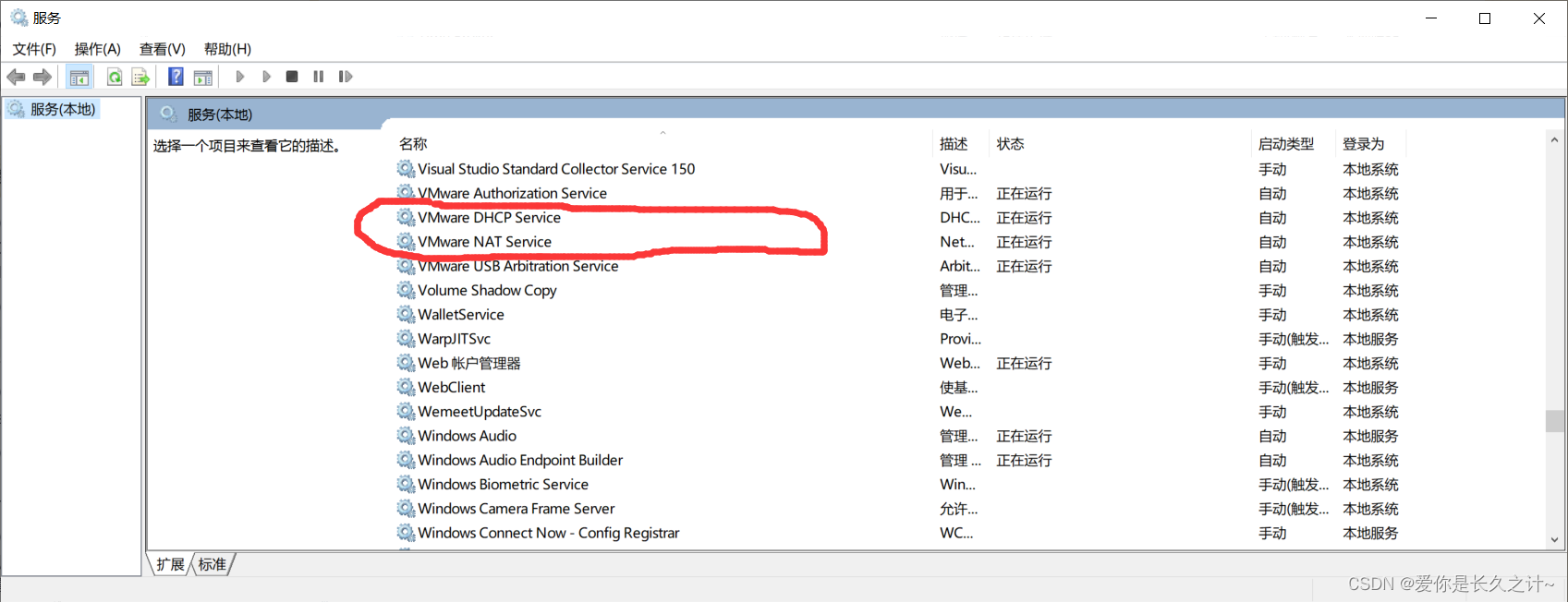The width and height of the screenshot is (1568, 602).
Task: Click the gear icon of Windows Biometric Service
Action: tap(406, 484)
